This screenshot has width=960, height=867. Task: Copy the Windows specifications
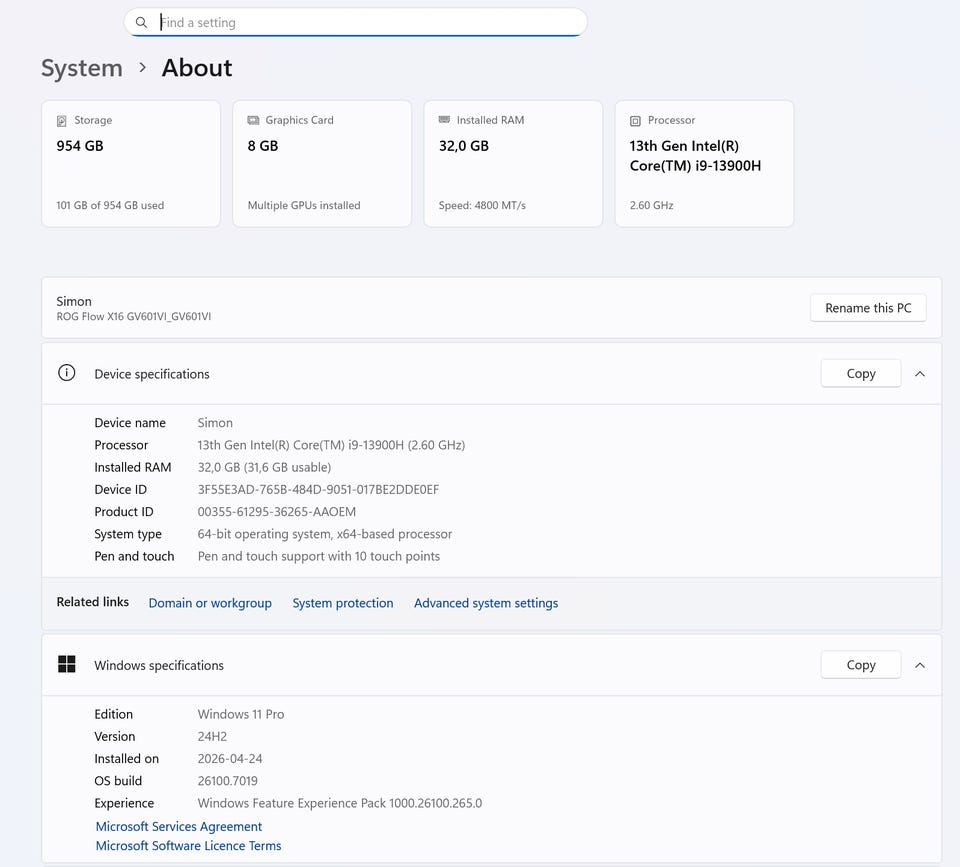[860, 665]
